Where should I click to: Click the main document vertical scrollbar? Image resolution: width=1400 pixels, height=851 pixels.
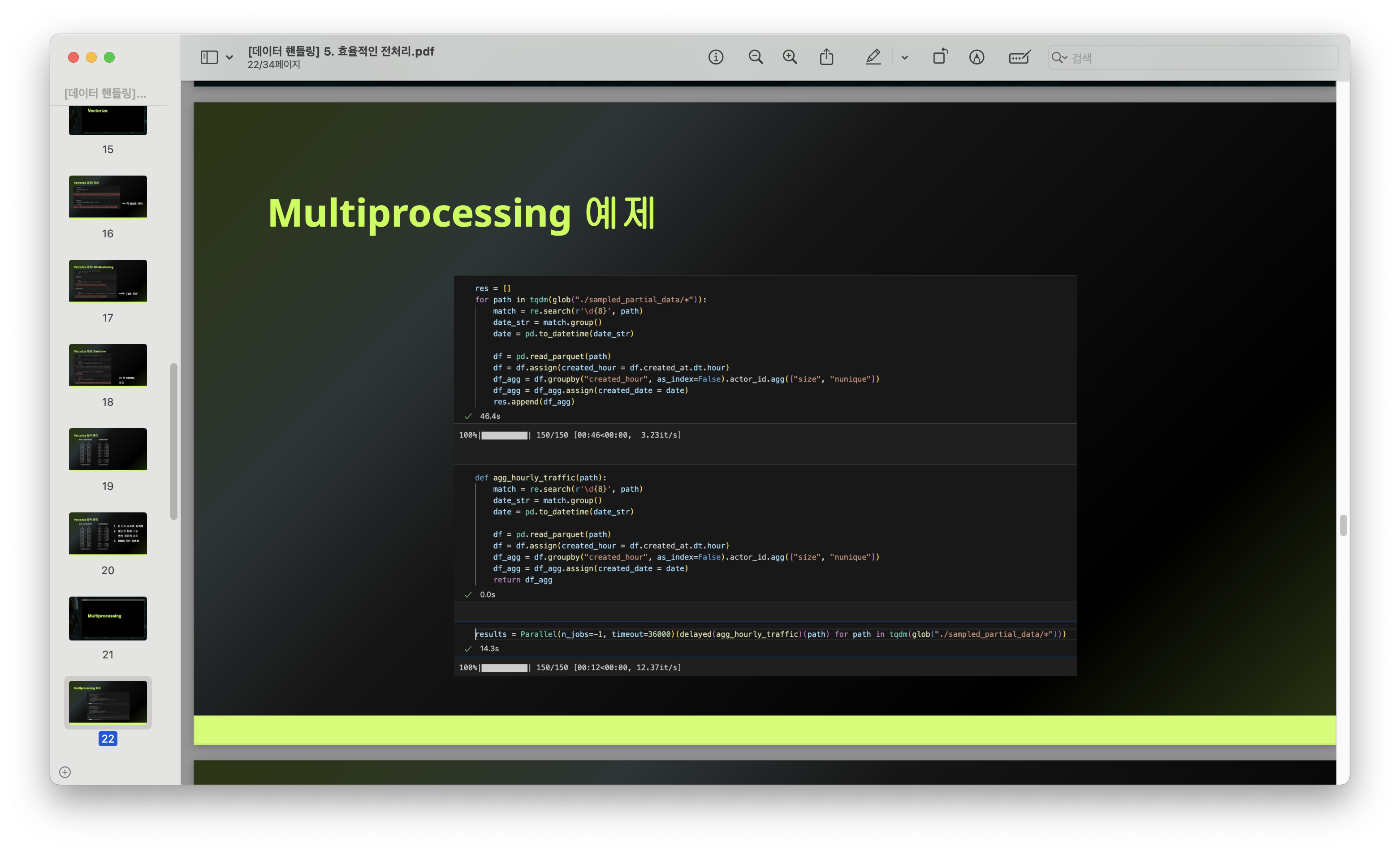pyautogui.click(x=1343, y=525)
